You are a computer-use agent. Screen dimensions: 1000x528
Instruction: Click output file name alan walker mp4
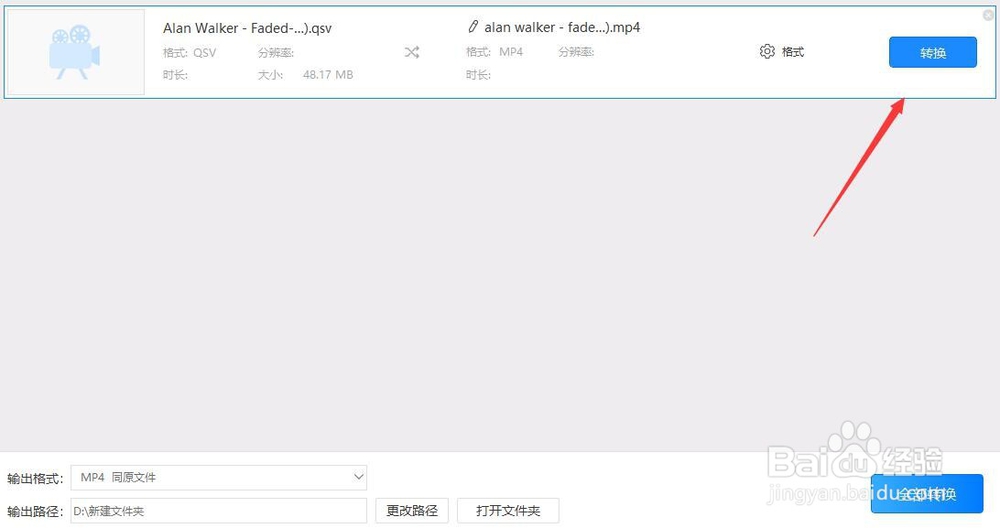562,27
